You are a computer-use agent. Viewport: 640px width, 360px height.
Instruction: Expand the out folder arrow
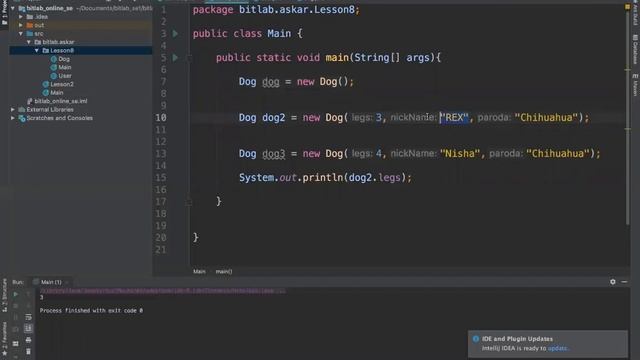[x=21, y=25]
